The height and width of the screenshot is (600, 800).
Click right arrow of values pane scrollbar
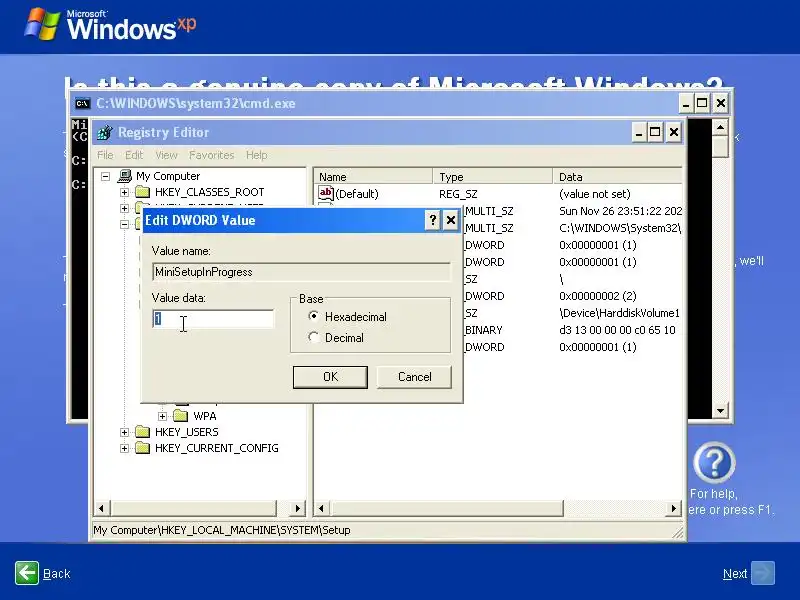click(x=673, y=508)
